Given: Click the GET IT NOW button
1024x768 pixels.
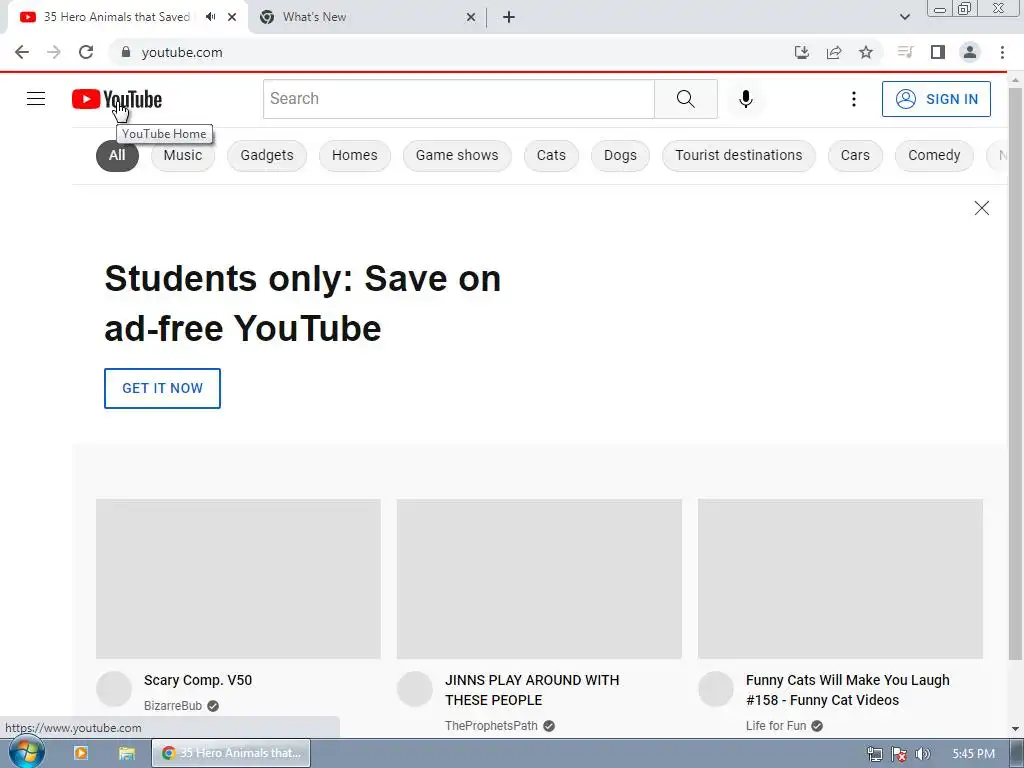Looking at the screenshot, I should tap(163, 389).
